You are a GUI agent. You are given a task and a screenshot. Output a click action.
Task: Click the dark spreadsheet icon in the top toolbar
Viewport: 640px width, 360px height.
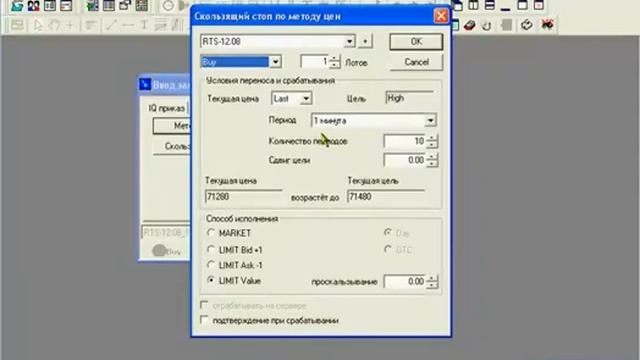(x=142, y=6)
